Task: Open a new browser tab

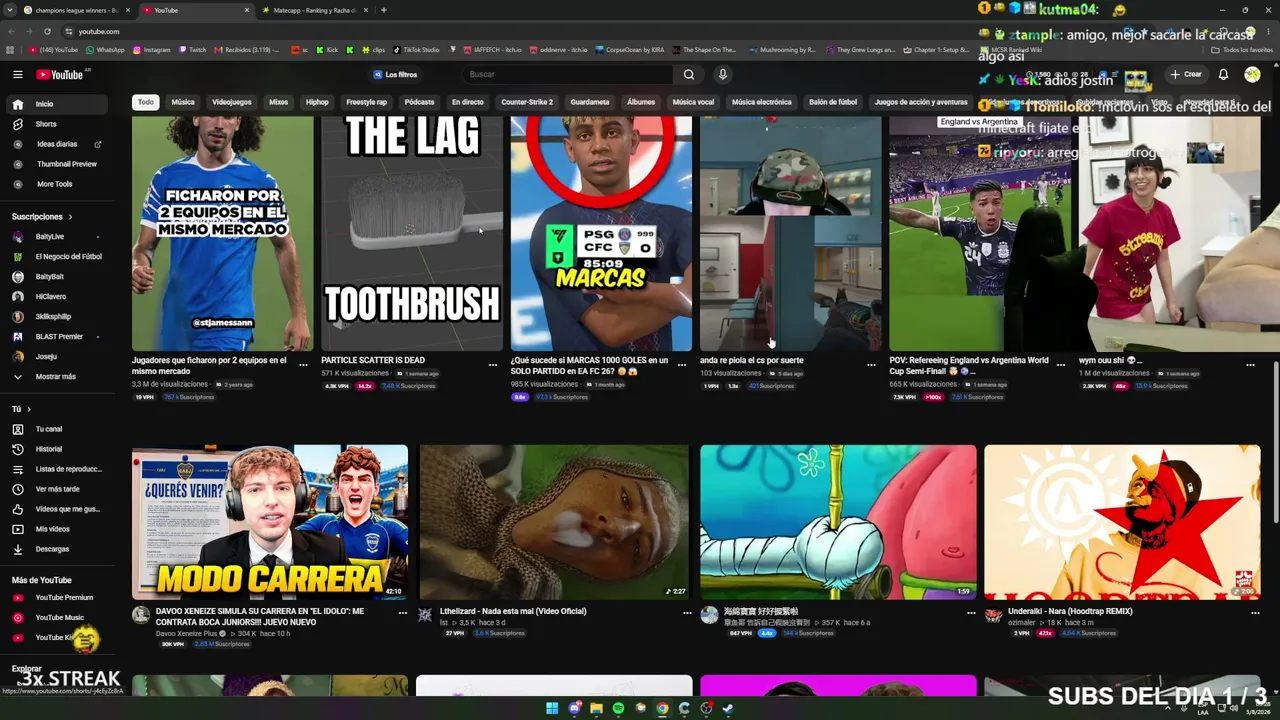Action: point(384,10)
